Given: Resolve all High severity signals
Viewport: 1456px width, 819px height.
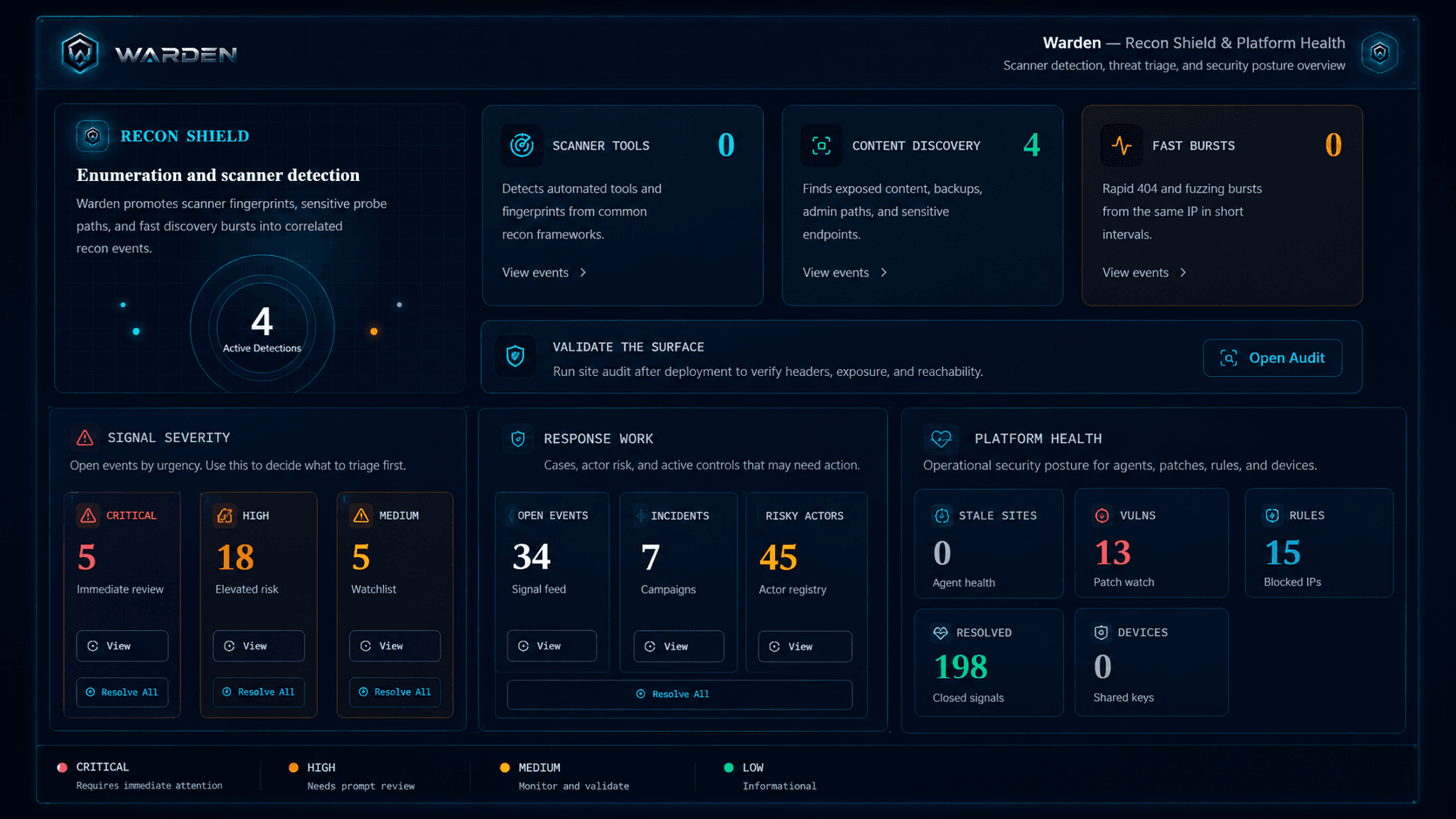Looking at the screenshot, I should (x=259, y=692).
